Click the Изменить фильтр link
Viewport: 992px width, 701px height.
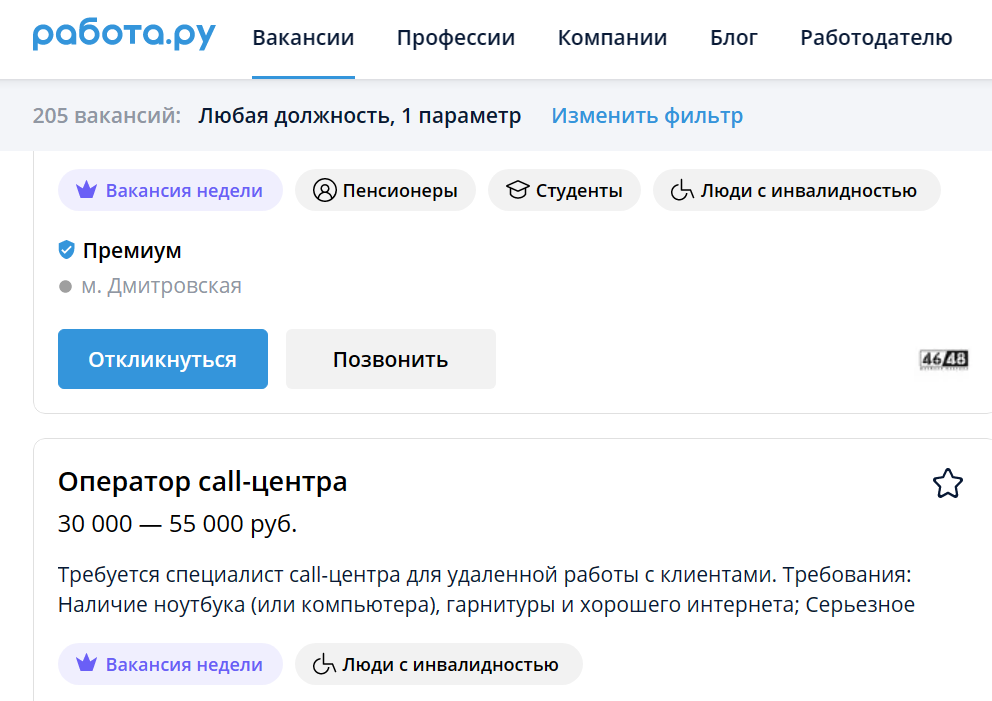pyautogui.click(x=647, y=116)
